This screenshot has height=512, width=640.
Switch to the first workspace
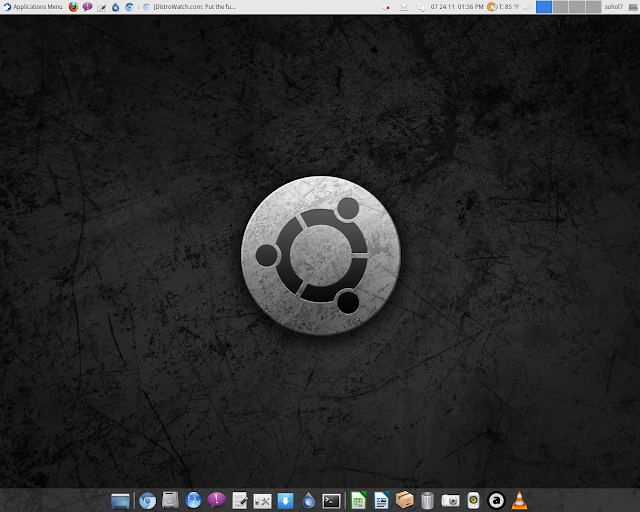click(544, 7)
